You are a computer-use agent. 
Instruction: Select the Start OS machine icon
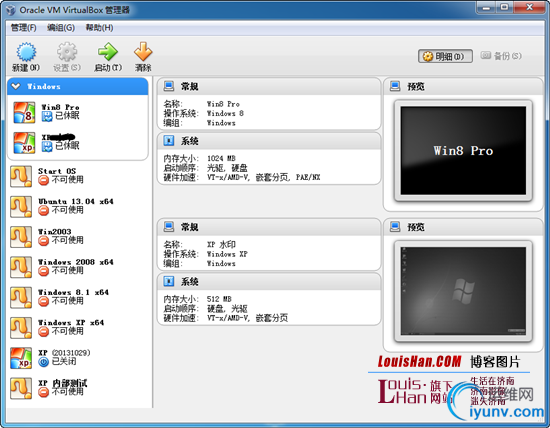coord(21,176)
